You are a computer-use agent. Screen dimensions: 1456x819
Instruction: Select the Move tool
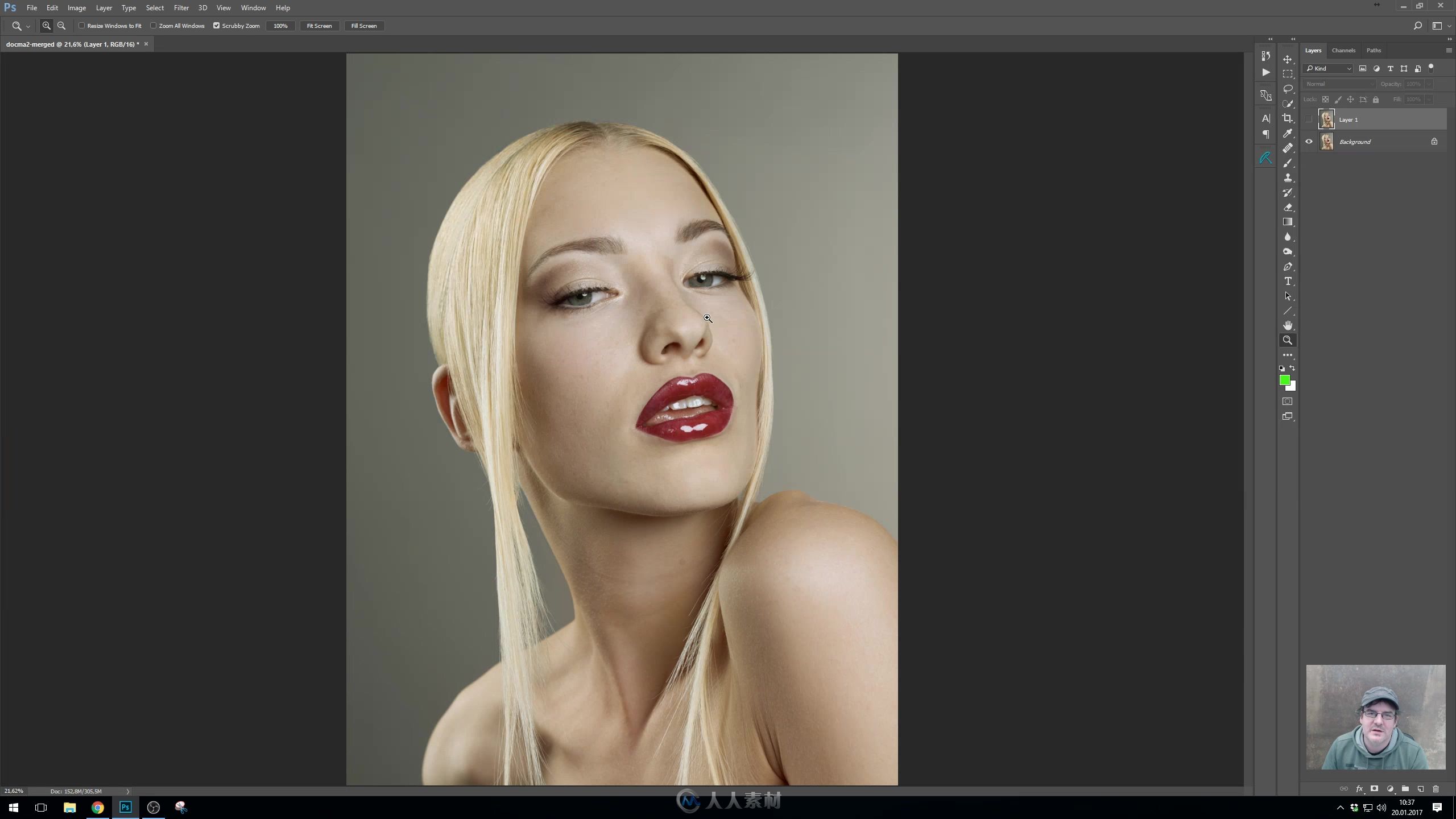click(x=1287, y=59)
